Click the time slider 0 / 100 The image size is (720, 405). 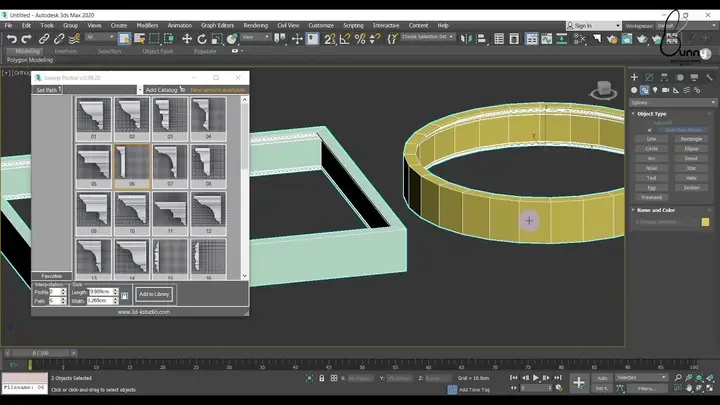click(41, 353)
